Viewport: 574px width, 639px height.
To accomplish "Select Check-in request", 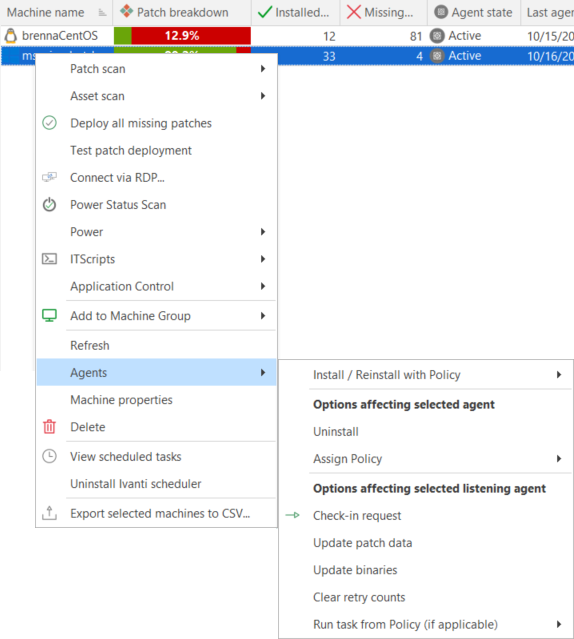I will point(426,516).
